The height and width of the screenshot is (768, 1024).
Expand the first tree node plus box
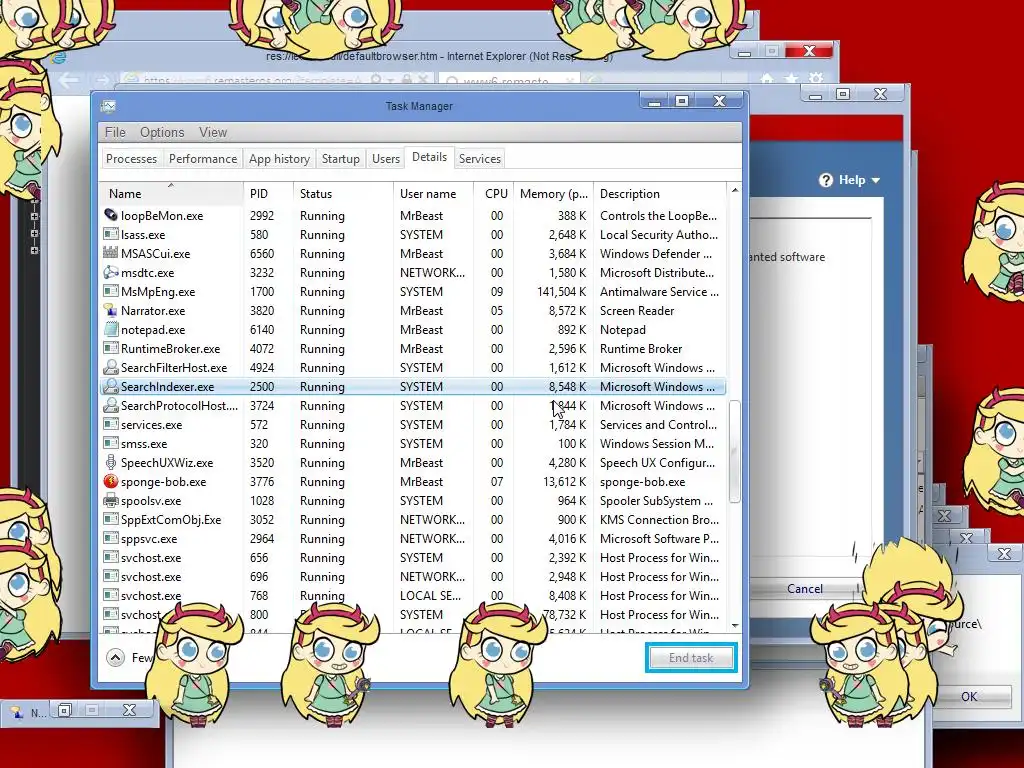[35, 216]
